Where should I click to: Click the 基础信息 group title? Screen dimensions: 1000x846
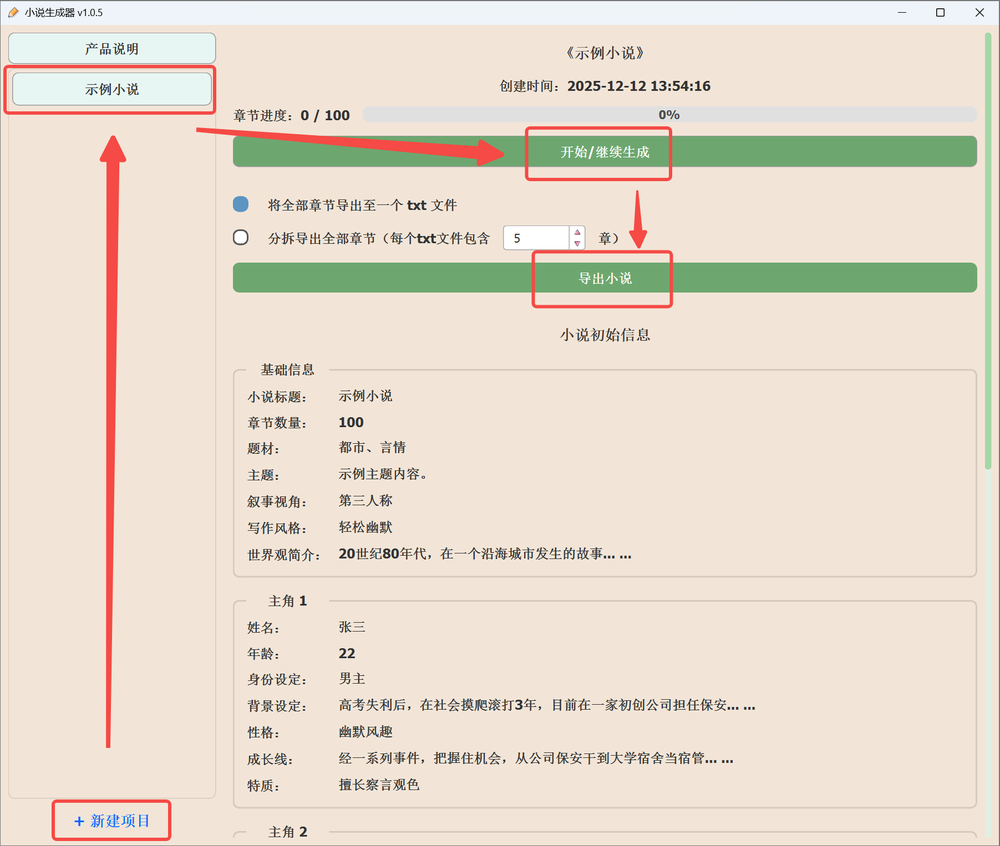point(287,370)
